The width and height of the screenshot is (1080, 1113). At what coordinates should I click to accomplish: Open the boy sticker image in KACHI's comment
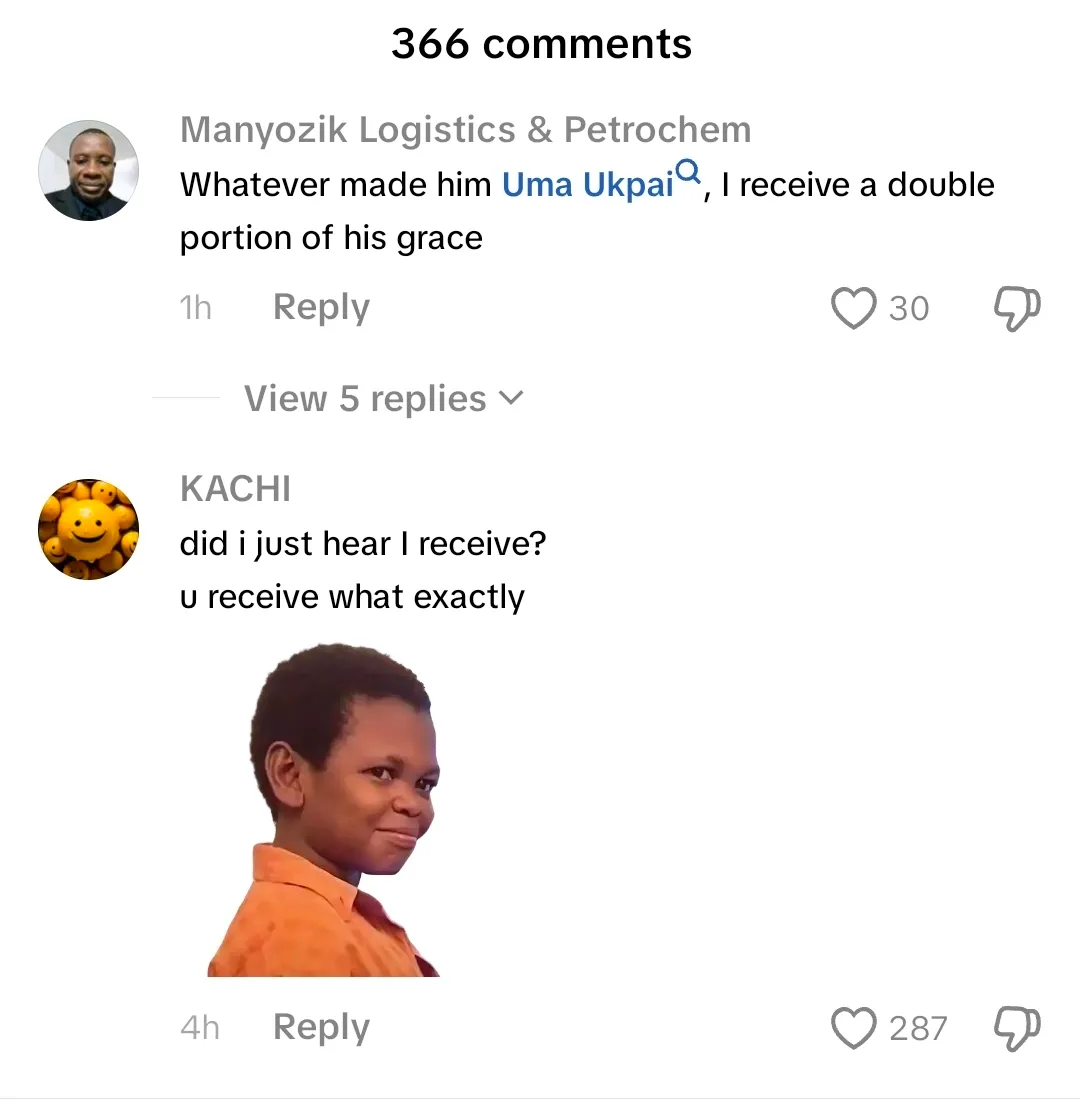click(325, 810)
